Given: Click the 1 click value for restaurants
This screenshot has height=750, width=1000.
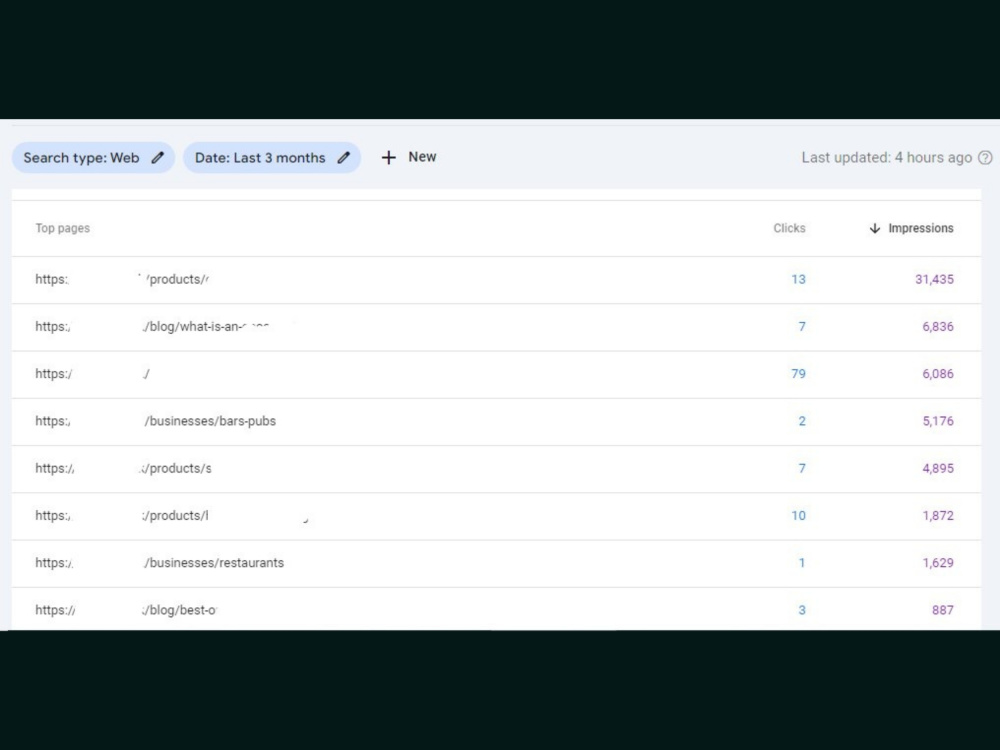Looking at the screenshot, I should click(802, 562).
